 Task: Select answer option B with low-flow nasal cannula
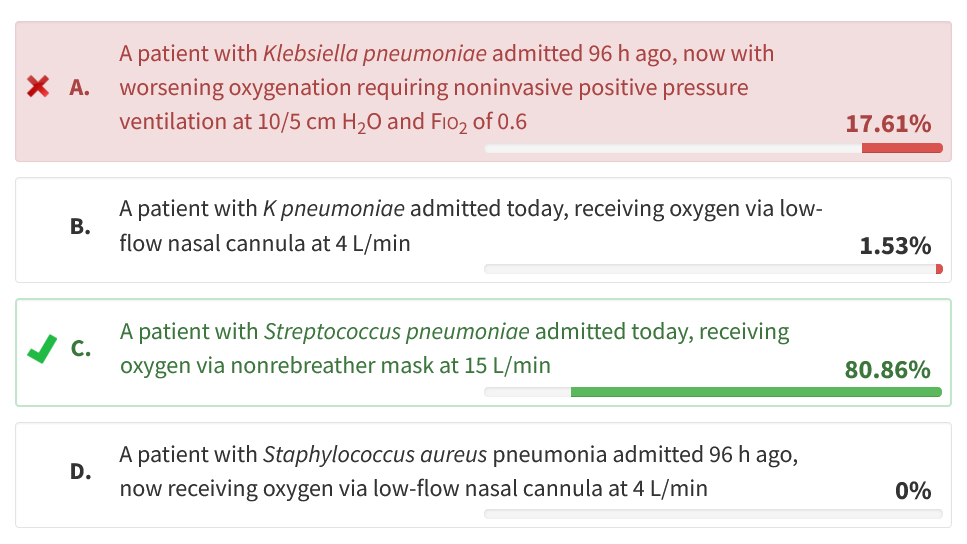[470, 226]
